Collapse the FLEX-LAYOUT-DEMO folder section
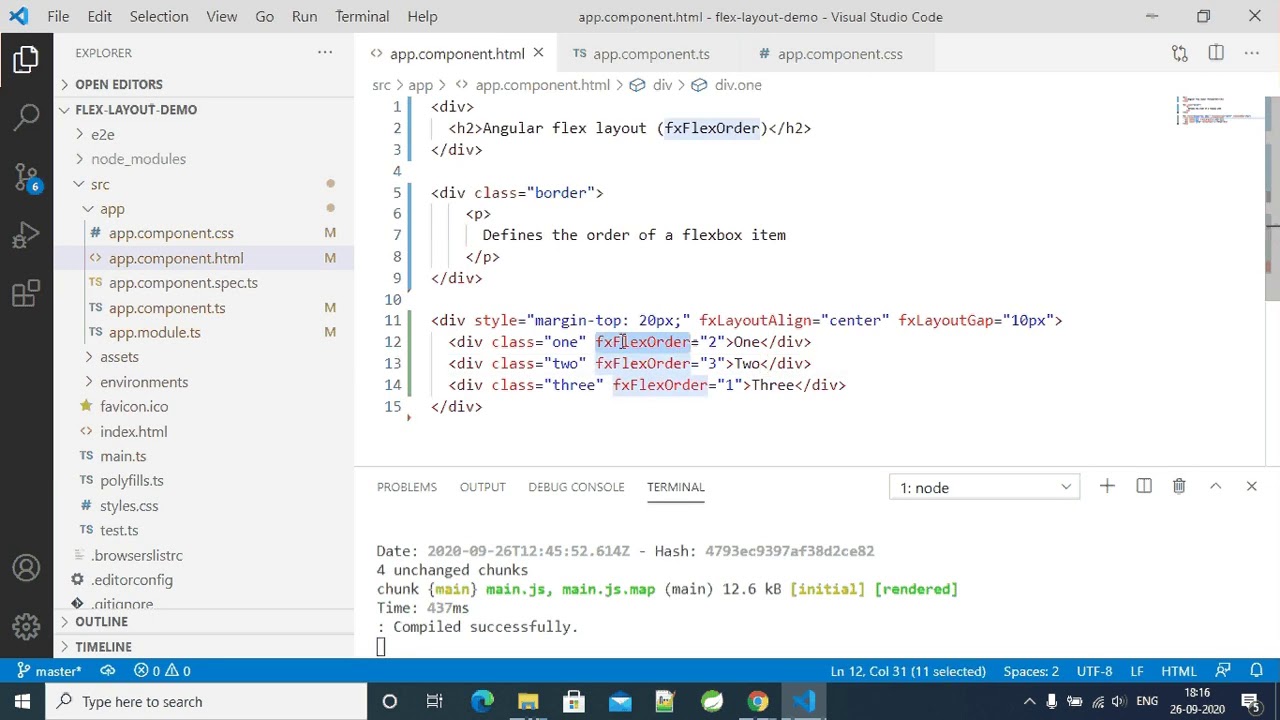The image size is (1280, 720). pyautogui.click(x=204, y=110)
